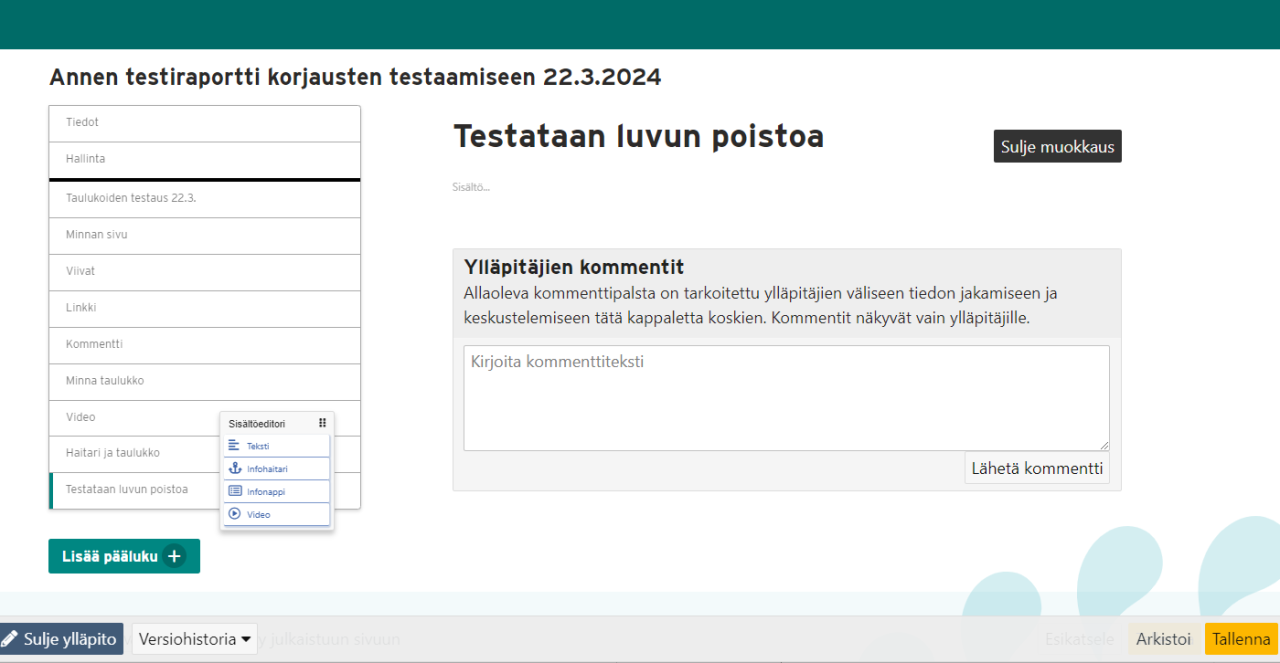Click the plus icon on Lisää pääluku
This screenshot has width=1280, height=663.
click(x=175, y=556)
